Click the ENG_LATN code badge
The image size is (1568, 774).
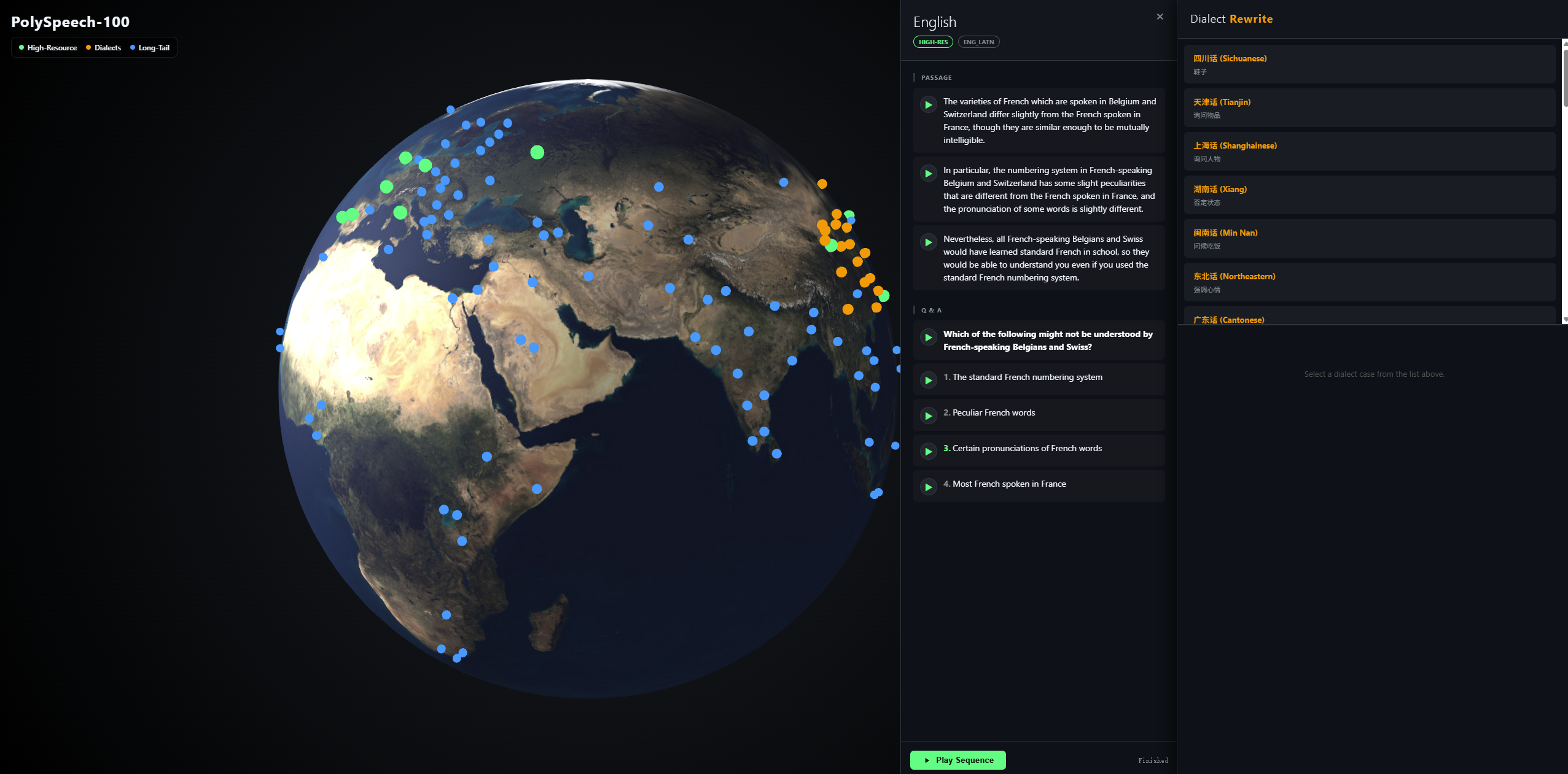(978, 42)
